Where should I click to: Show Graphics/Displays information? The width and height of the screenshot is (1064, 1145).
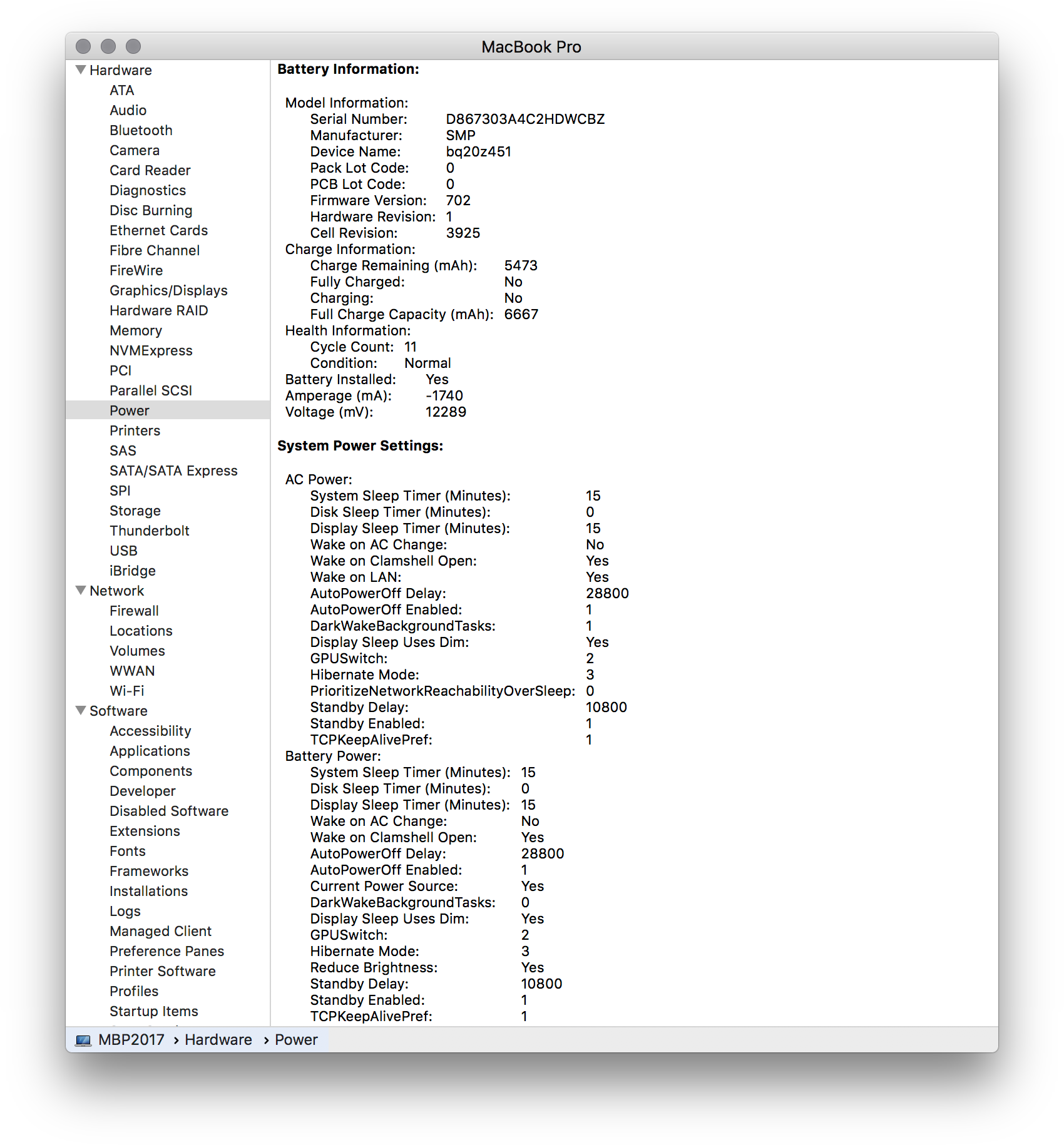[168, 290]
